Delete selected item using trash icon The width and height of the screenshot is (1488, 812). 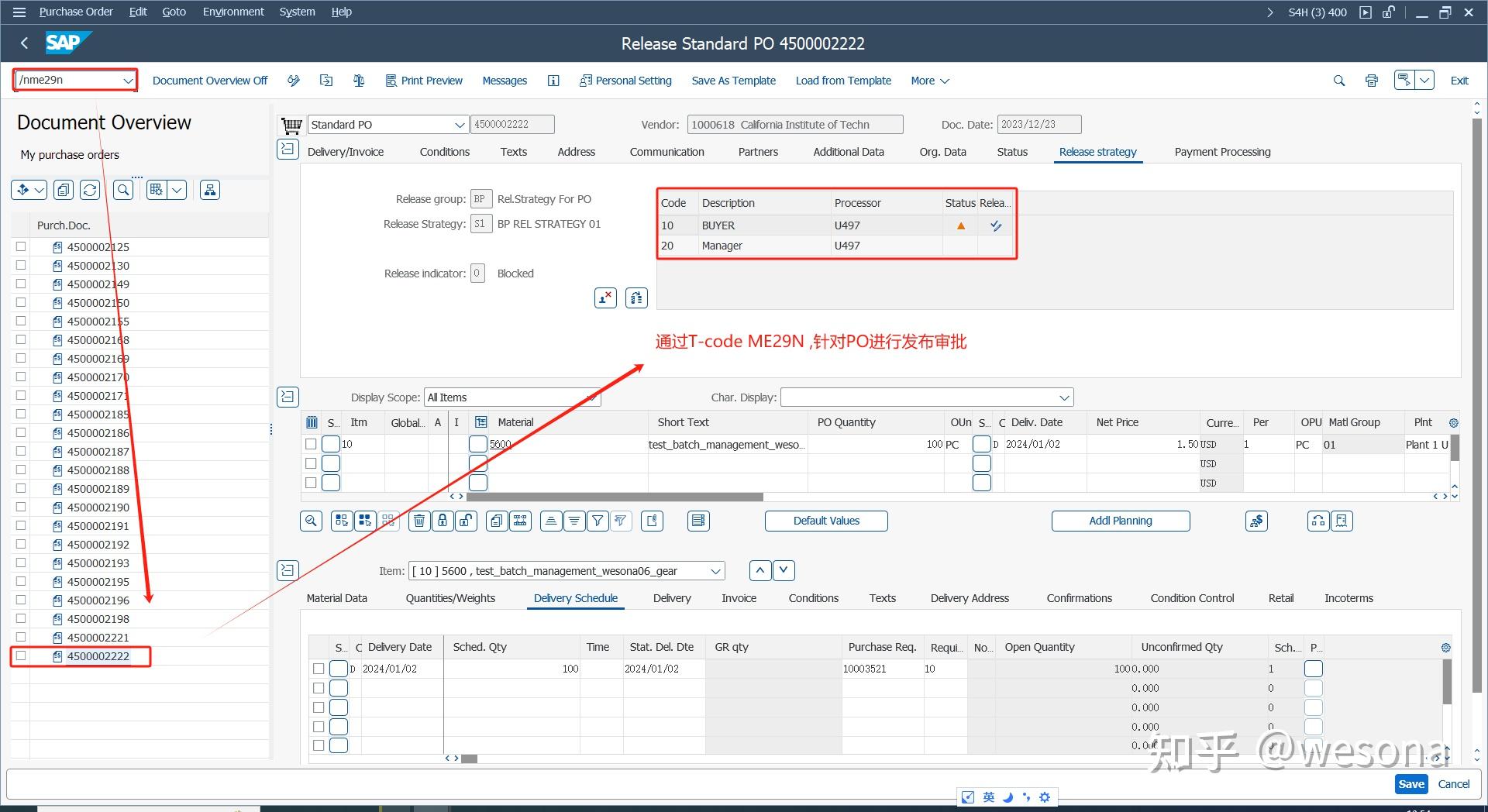coord(419,521)
